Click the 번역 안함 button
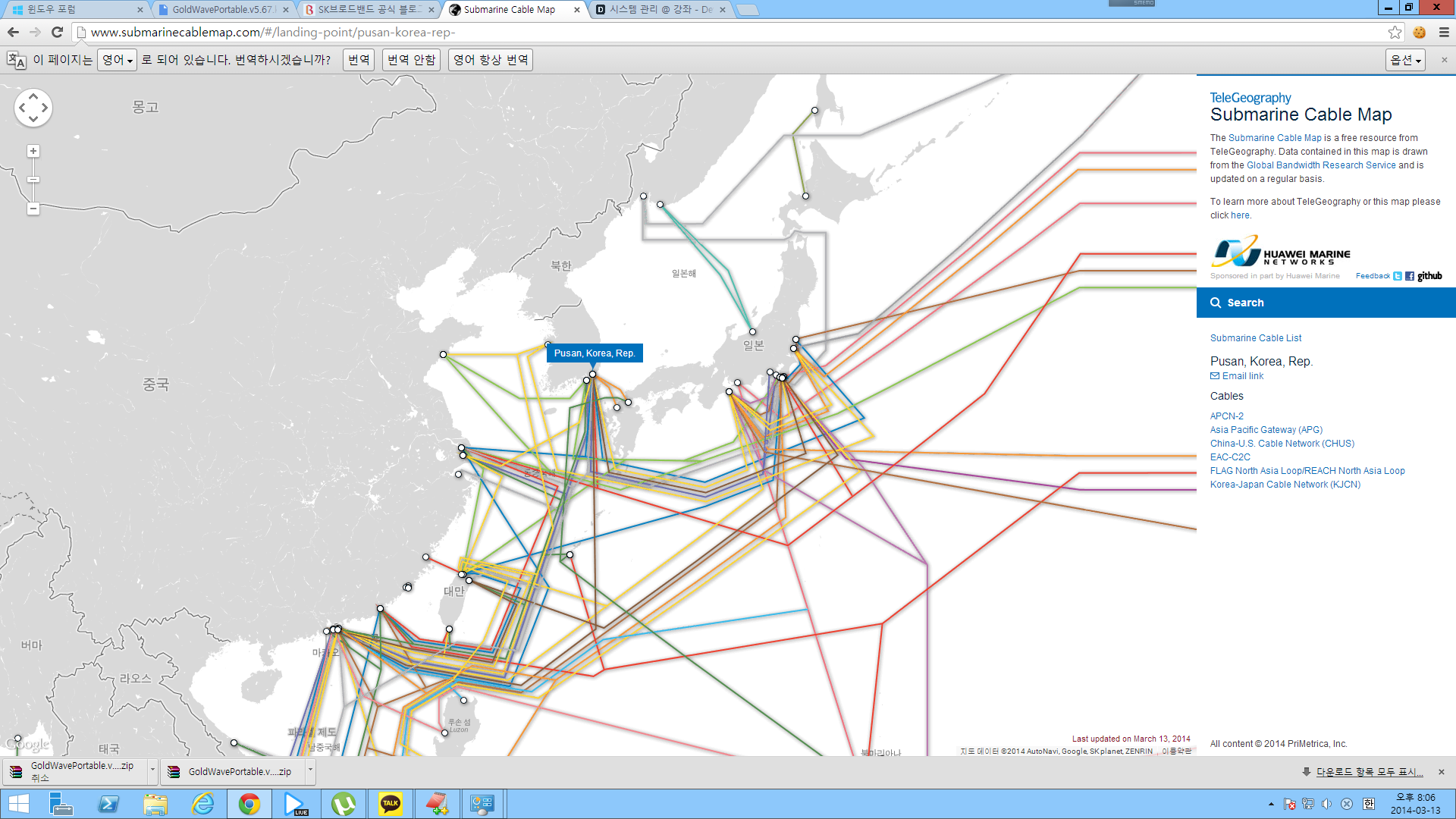The width and height of the screenshot is (1456, 819). (x=411, y=60)
